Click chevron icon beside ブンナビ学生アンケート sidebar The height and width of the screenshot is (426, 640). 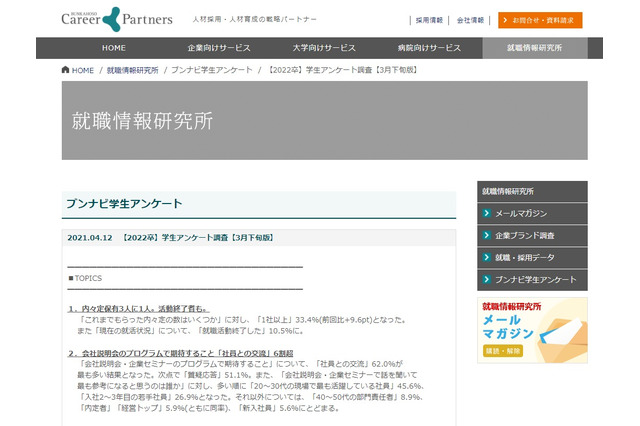486,279
